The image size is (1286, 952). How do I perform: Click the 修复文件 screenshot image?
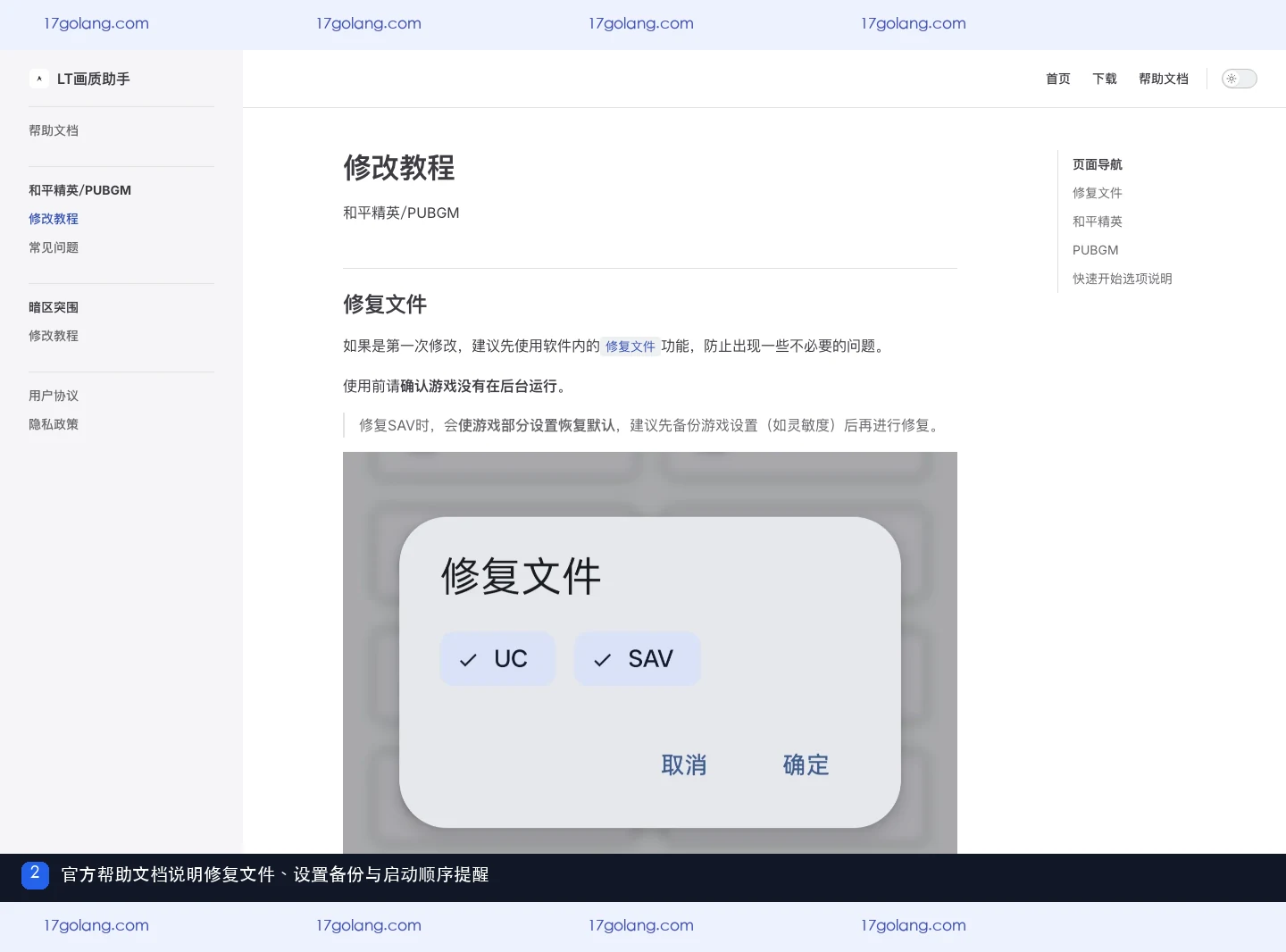pyautogui.click(x=650, y=653)
